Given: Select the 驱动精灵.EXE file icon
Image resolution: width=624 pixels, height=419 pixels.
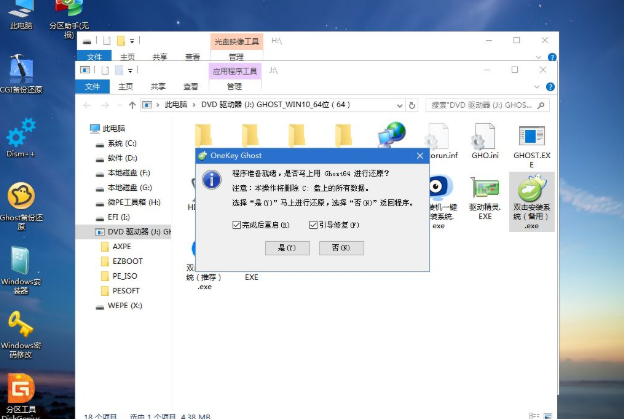Looking at the screenshot, I should click(x=485, y=198).
